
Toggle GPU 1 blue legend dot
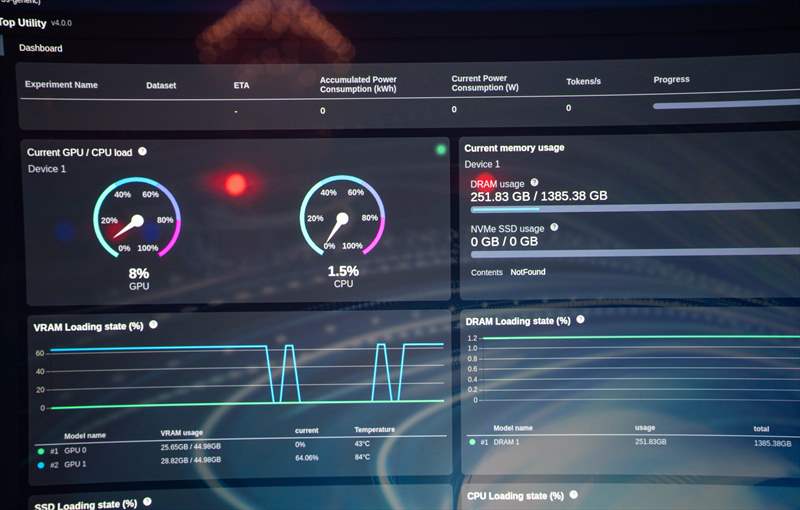41,465
